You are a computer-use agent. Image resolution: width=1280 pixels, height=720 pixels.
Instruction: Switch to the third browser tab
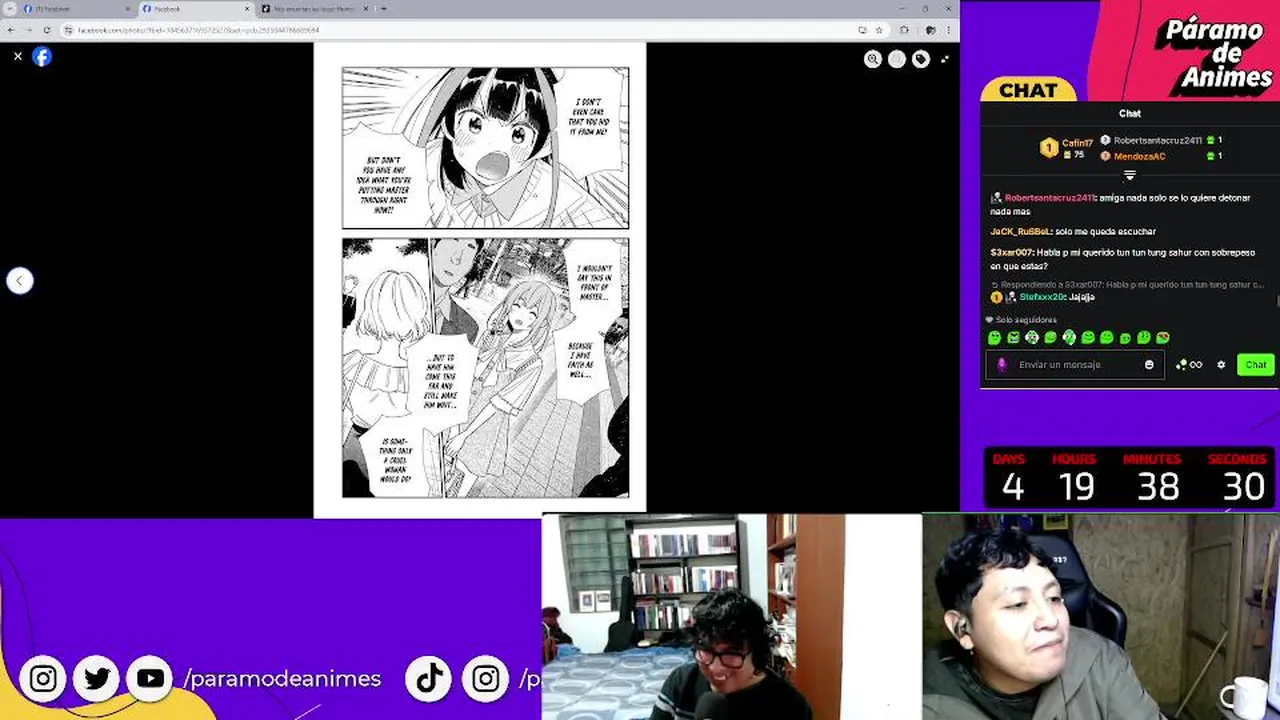[315, 8]
